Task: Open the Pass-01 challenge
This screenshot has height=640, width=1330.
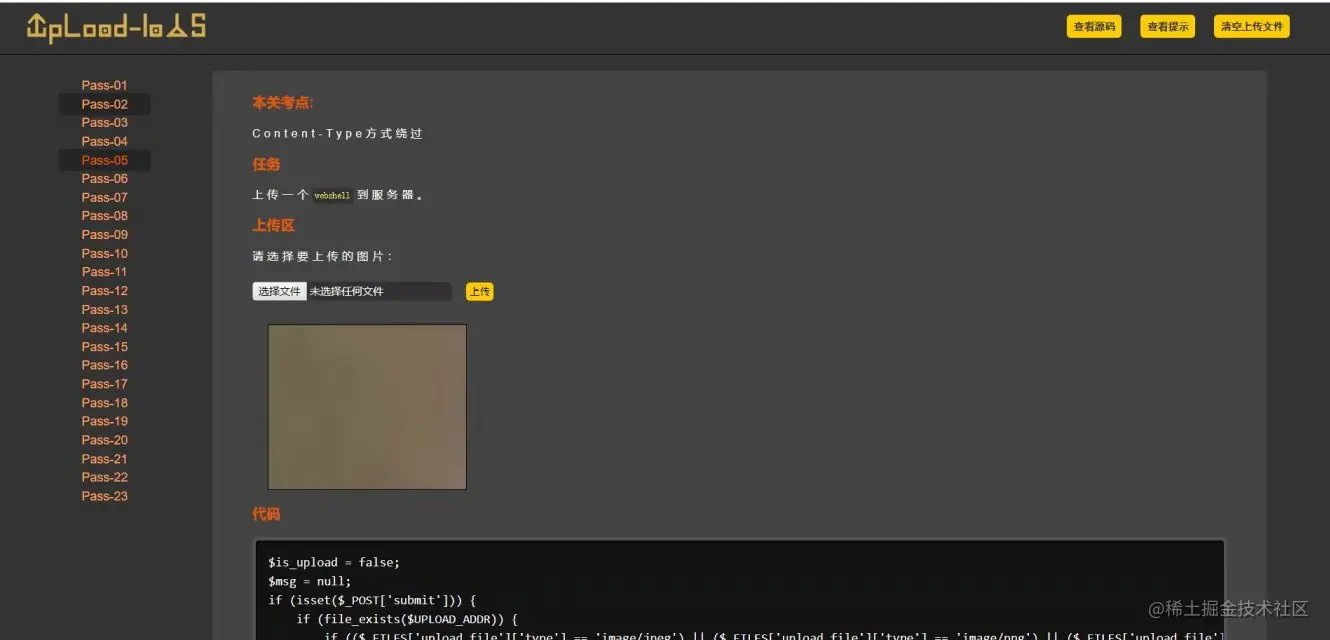Action: (x=104, y=85)
